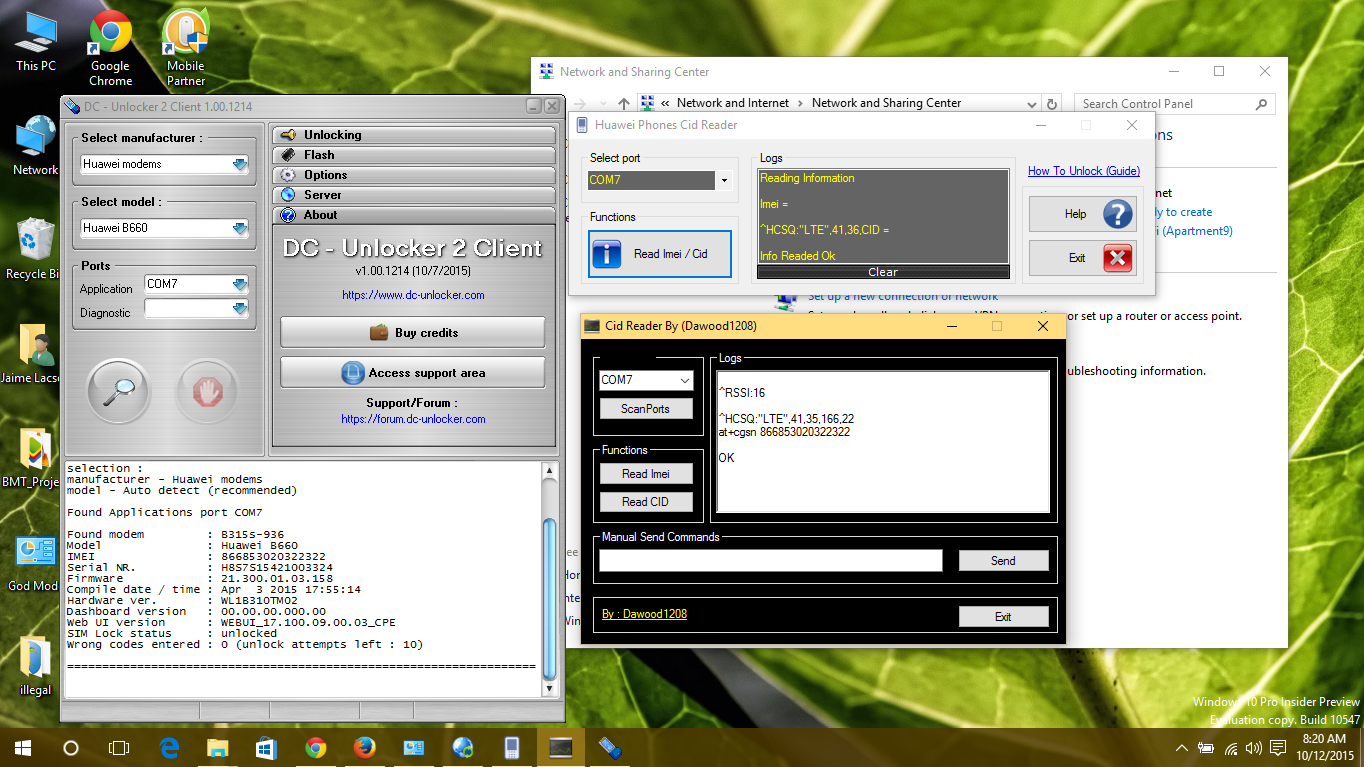Open File Explorer from the taskbar
Image resolution: width=1364 pixels, height=767 pixels.
coord(217,747)
